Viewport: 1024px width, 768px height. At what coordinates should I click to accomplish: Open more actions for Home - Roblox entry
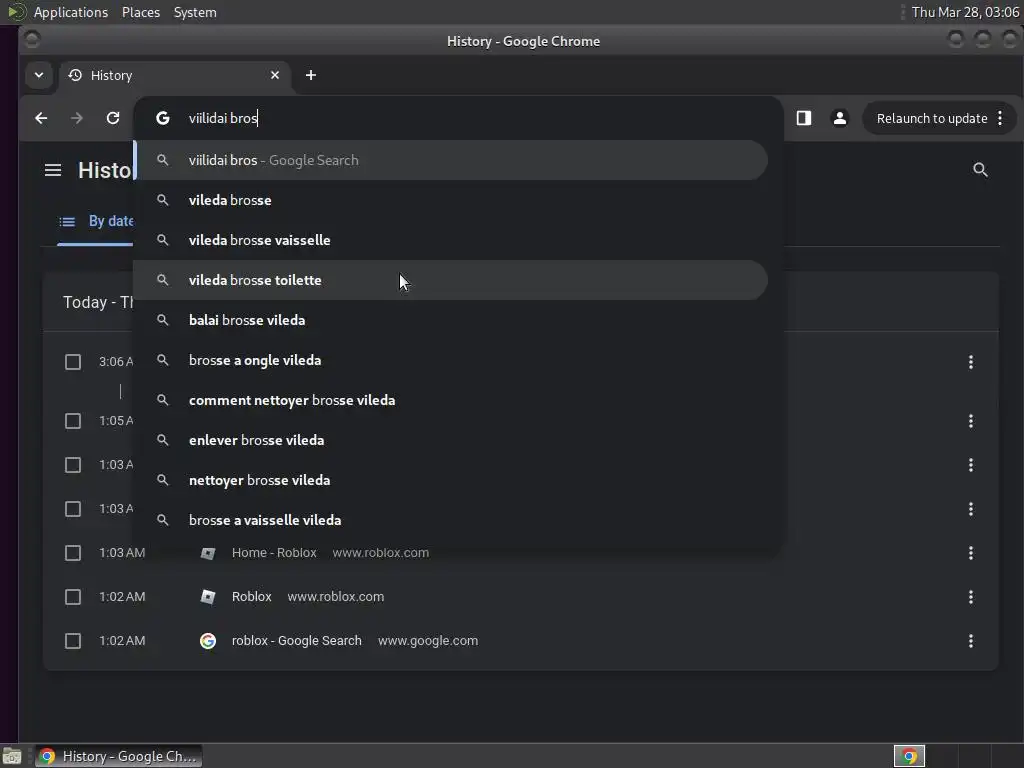(x=971, y=553)
